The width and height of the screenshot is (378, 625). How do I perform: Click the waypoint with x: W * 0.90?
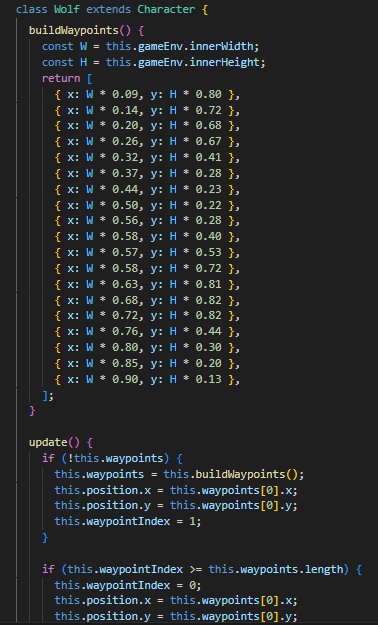(x=148, y=379)
